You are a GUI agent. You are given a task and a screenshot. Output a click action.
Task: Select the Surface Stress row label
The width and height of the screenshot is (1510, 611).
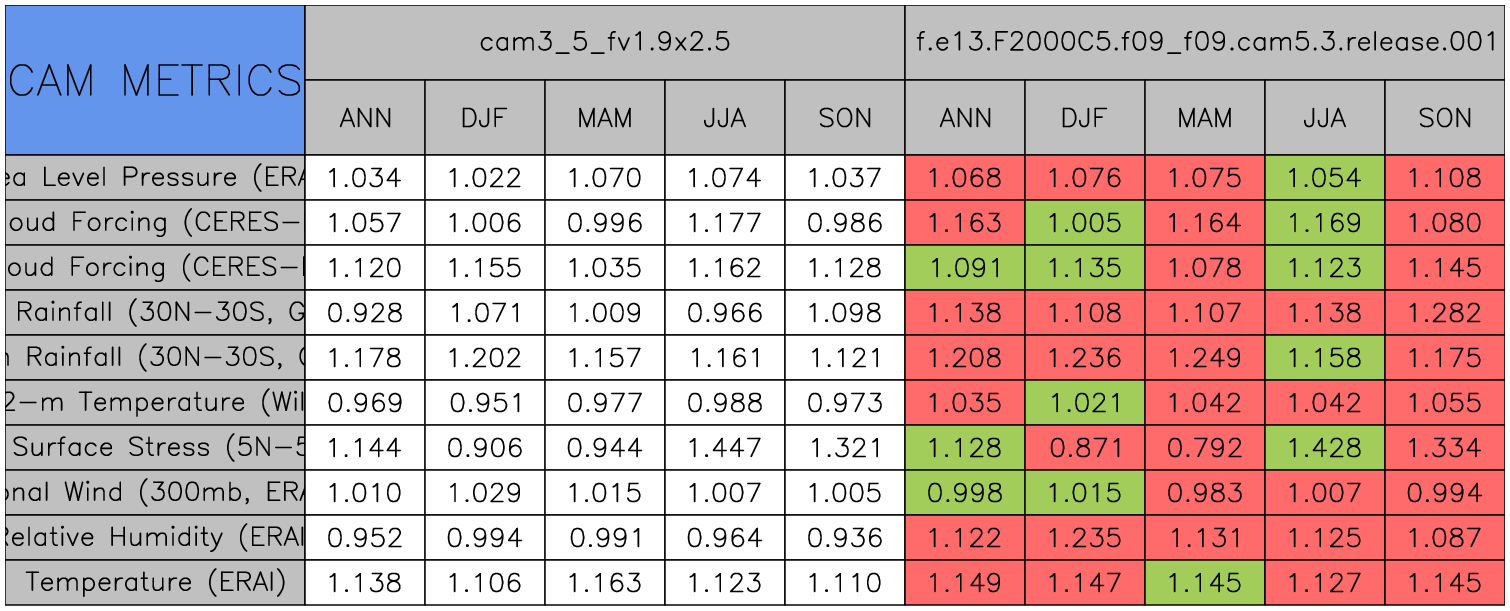point(154,447)
